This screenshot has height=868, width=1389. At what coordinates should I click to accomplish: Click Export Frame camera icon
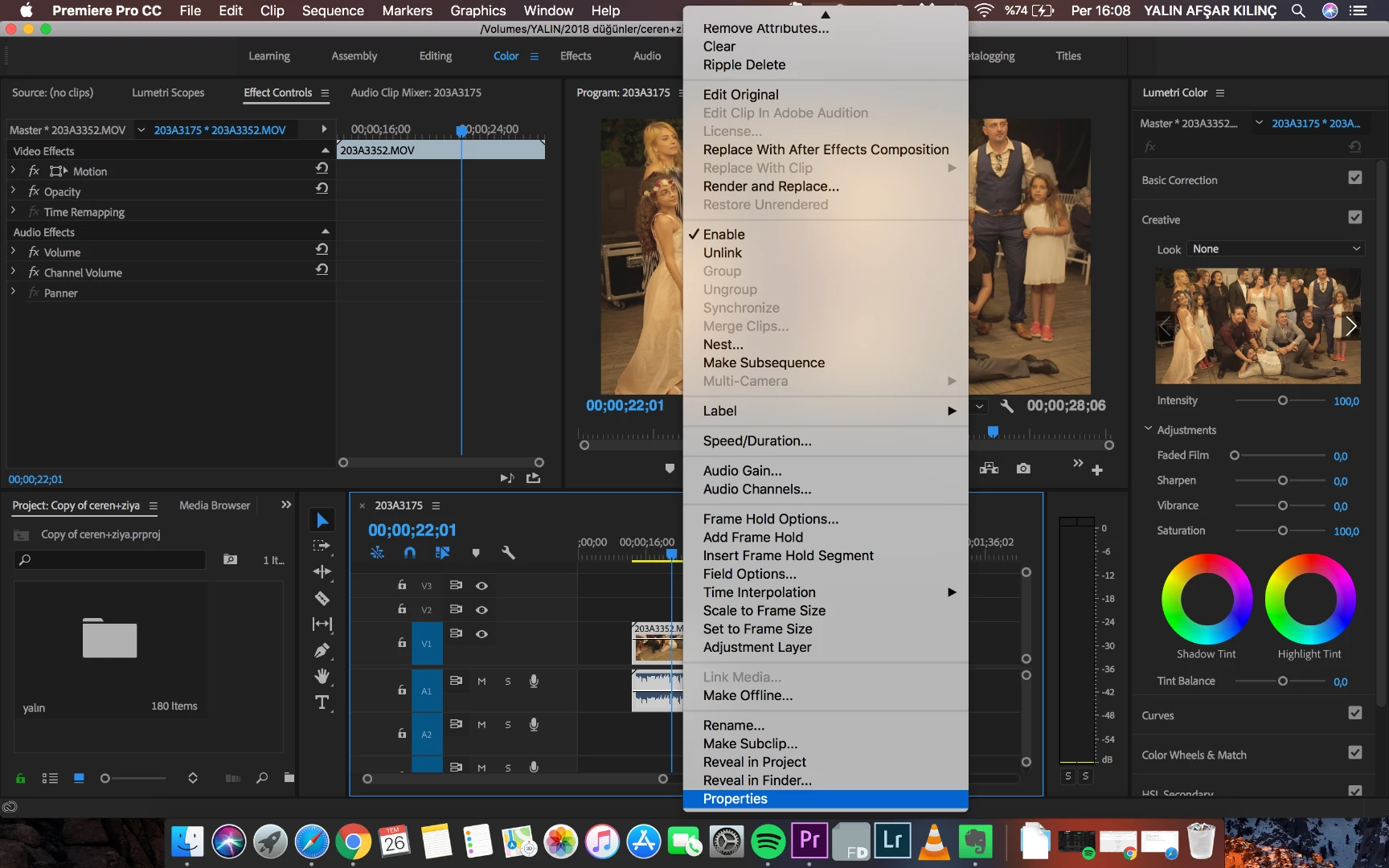tap(1023, 469)
